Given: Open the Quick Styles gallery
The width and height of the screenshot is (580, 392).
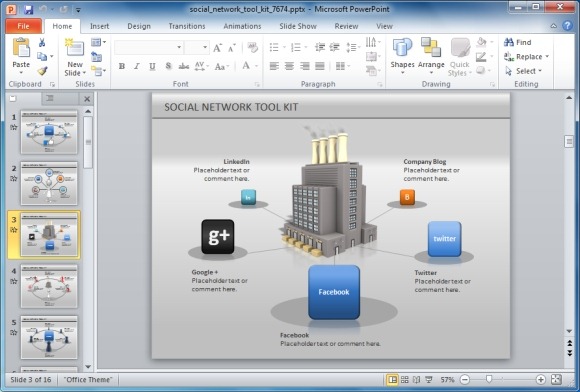Looking at the screenshot, I should pyautogui.click(x=460, y=57).
